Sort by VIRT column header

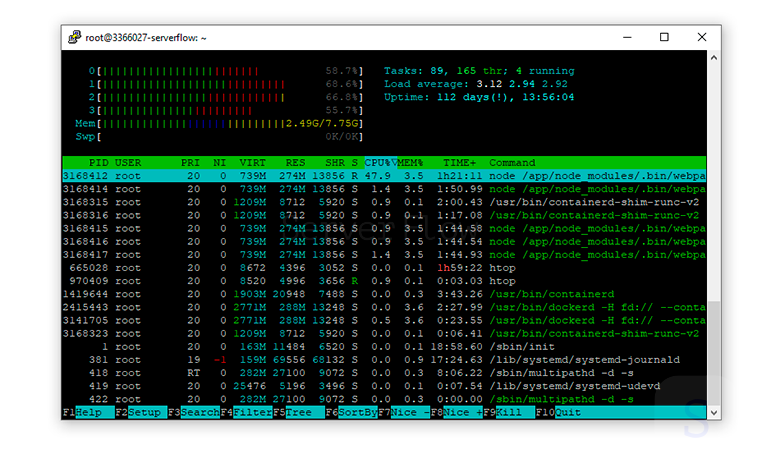tap(252, 163)
